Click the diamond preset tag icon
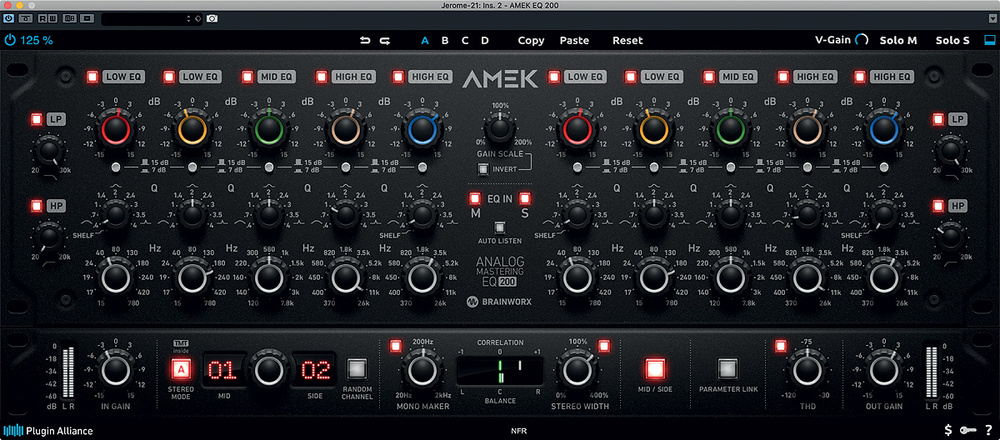This screenshot has height=440, width=1000. (x=197, y=18)
